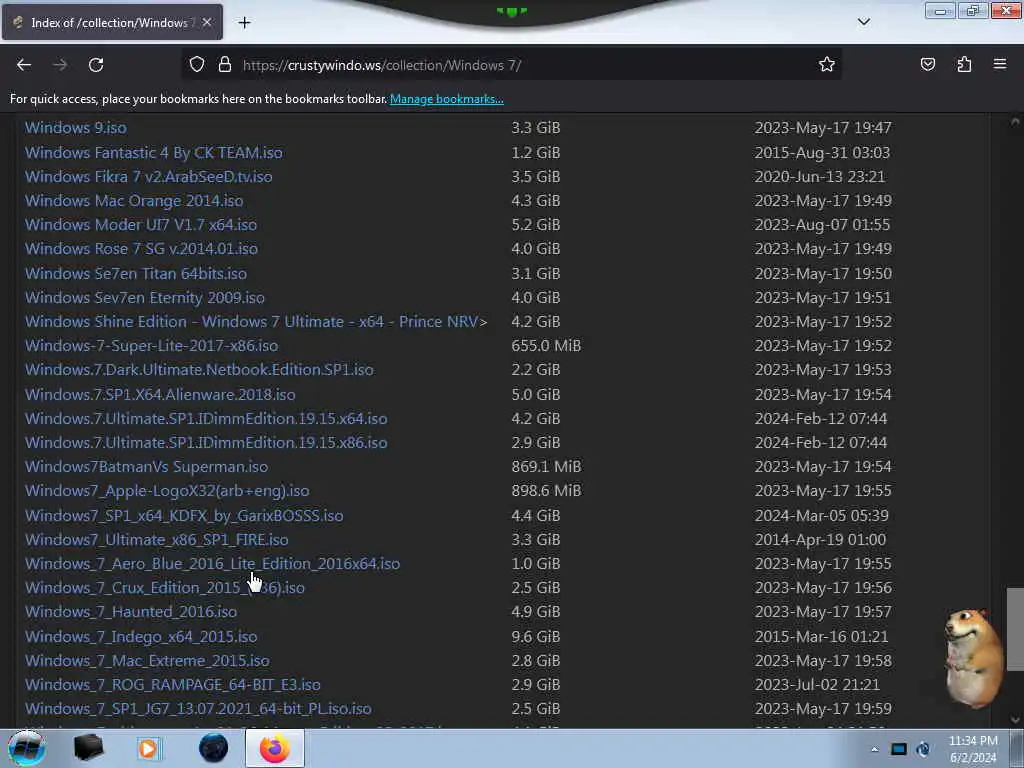Viewport: 1024px width, 768px height.
Task: Open Windows7_Ultimate_x86_SP1_FIRE.iso
Action: [x=157, y=540]
